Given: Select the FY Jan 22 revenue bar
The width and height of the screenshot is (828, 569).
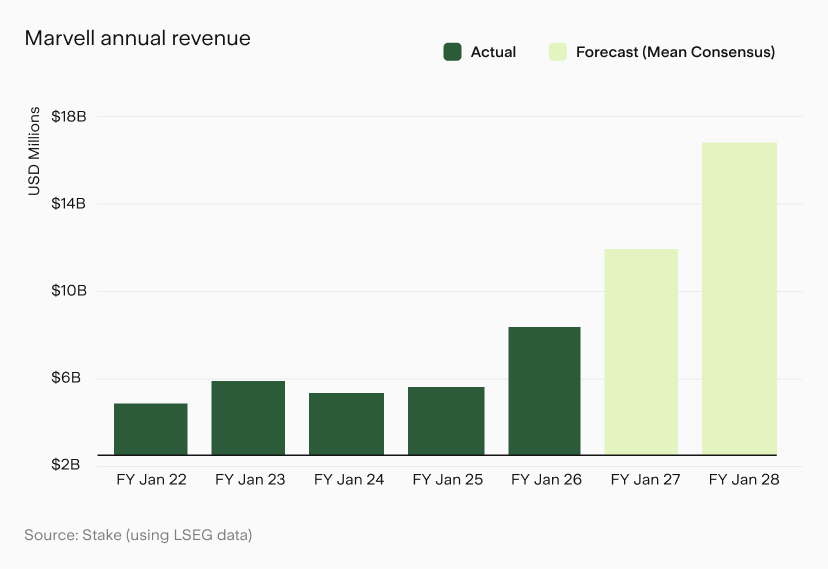Looking at the screenshot, I should coord(150,429).
